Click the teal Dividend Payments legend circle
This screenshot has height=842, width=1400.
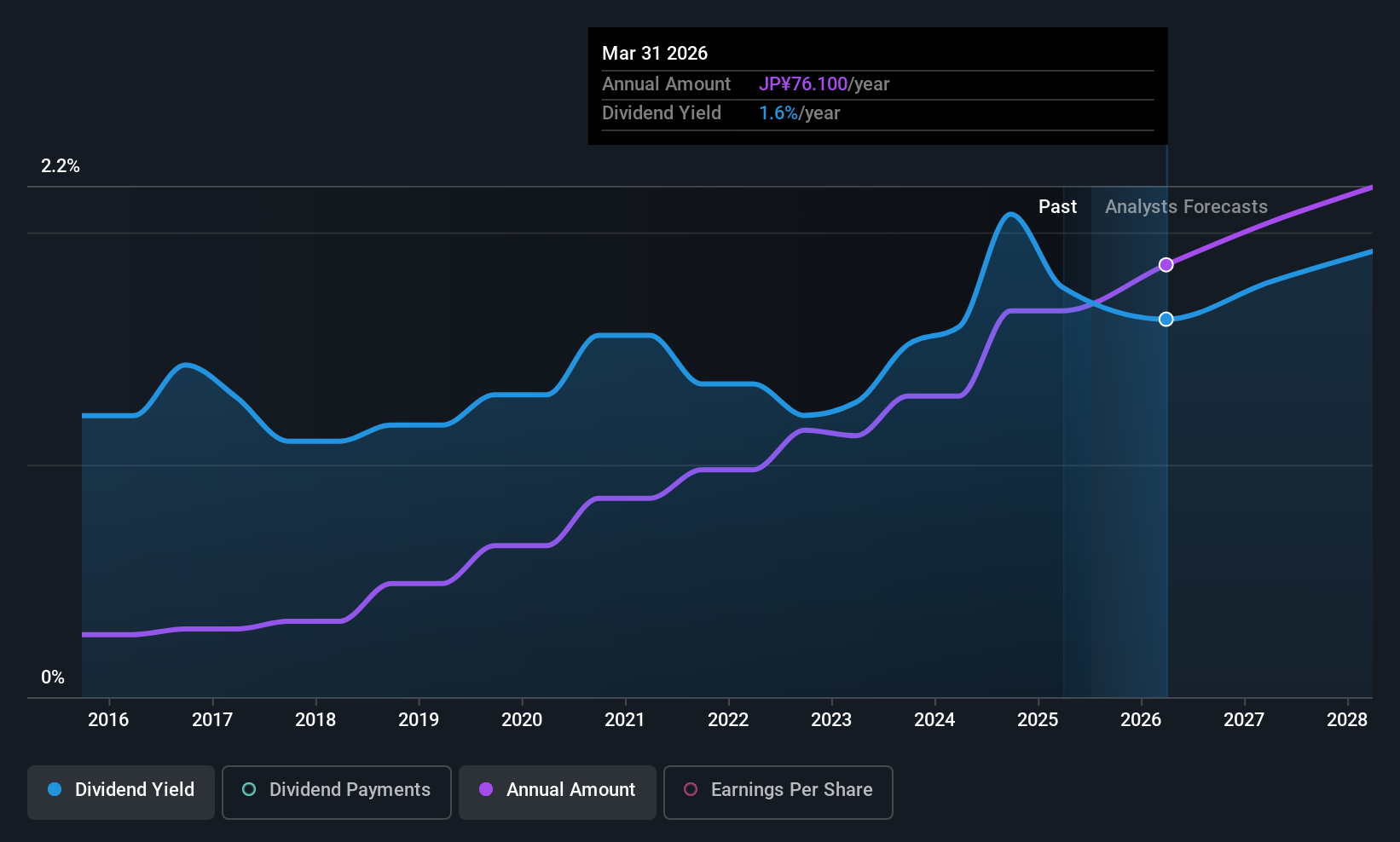(249, 789)
